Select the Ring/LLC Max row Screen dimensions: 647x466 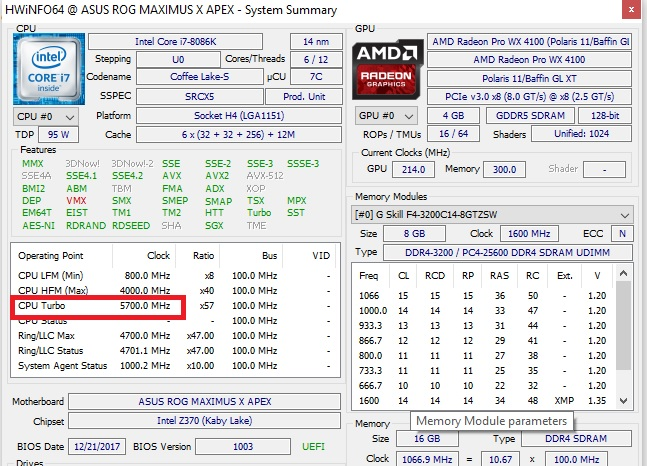pos(175,336)
